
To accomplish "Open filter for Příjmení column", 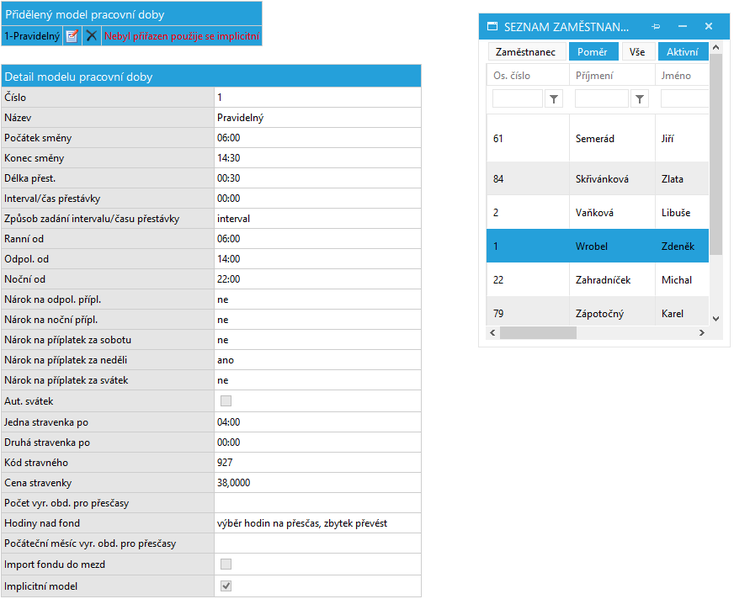I will (x=639, y=99).
